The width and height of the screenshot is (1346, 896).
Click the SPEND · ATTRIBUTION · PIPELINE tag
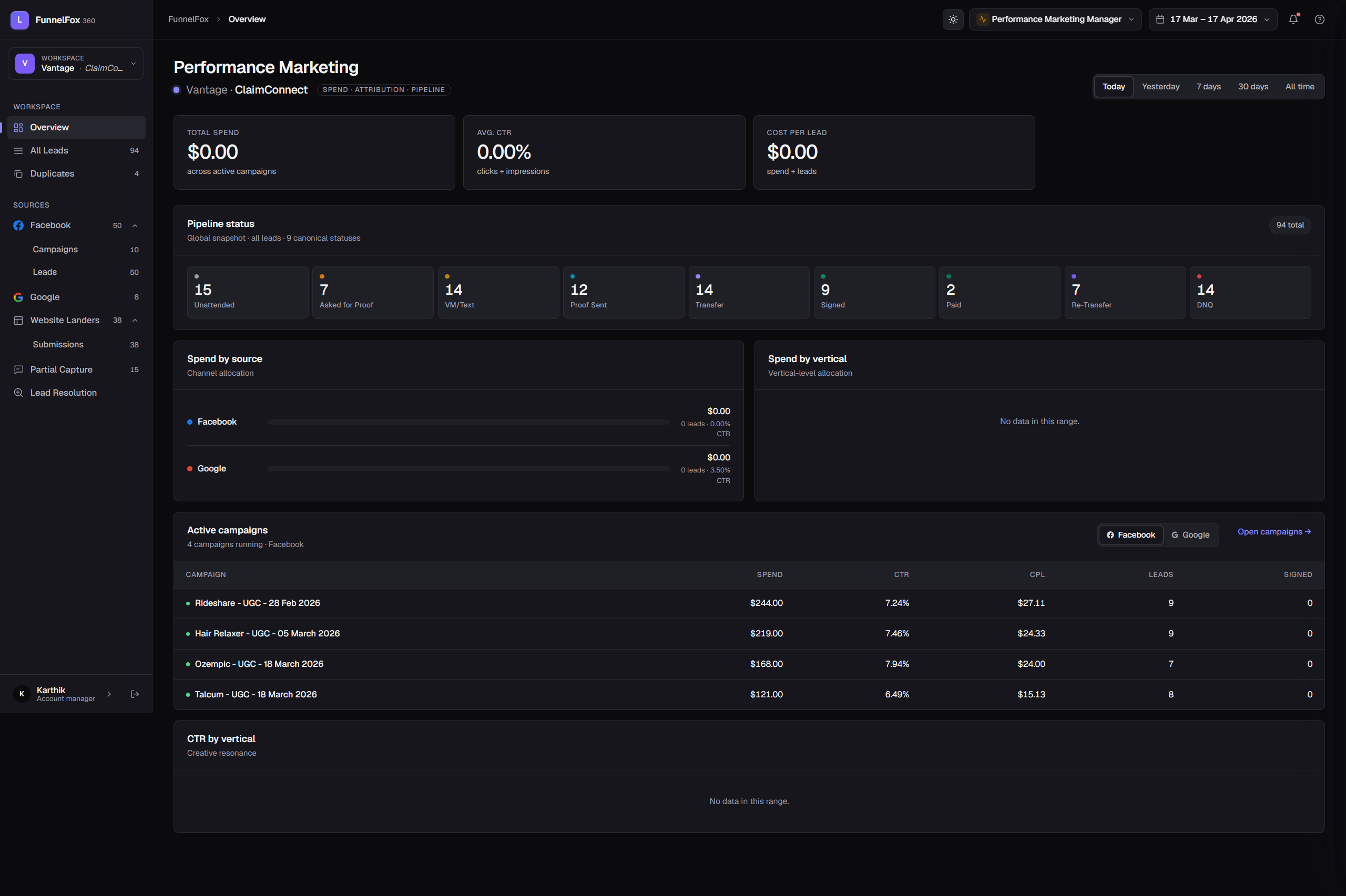pyautogui.click(x=383, y=90)
